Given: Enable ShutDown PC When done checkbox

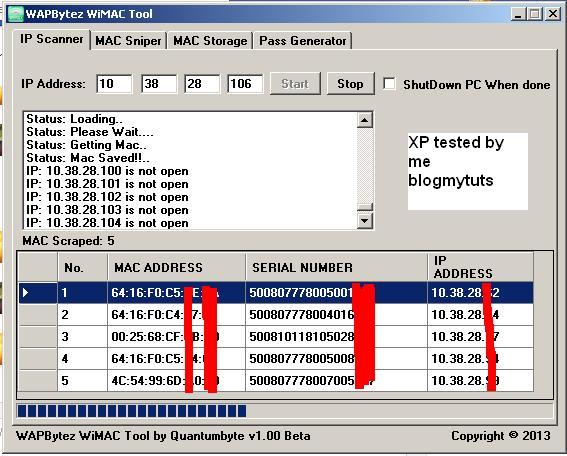Looking at the screenshot, I should (389, 84).
